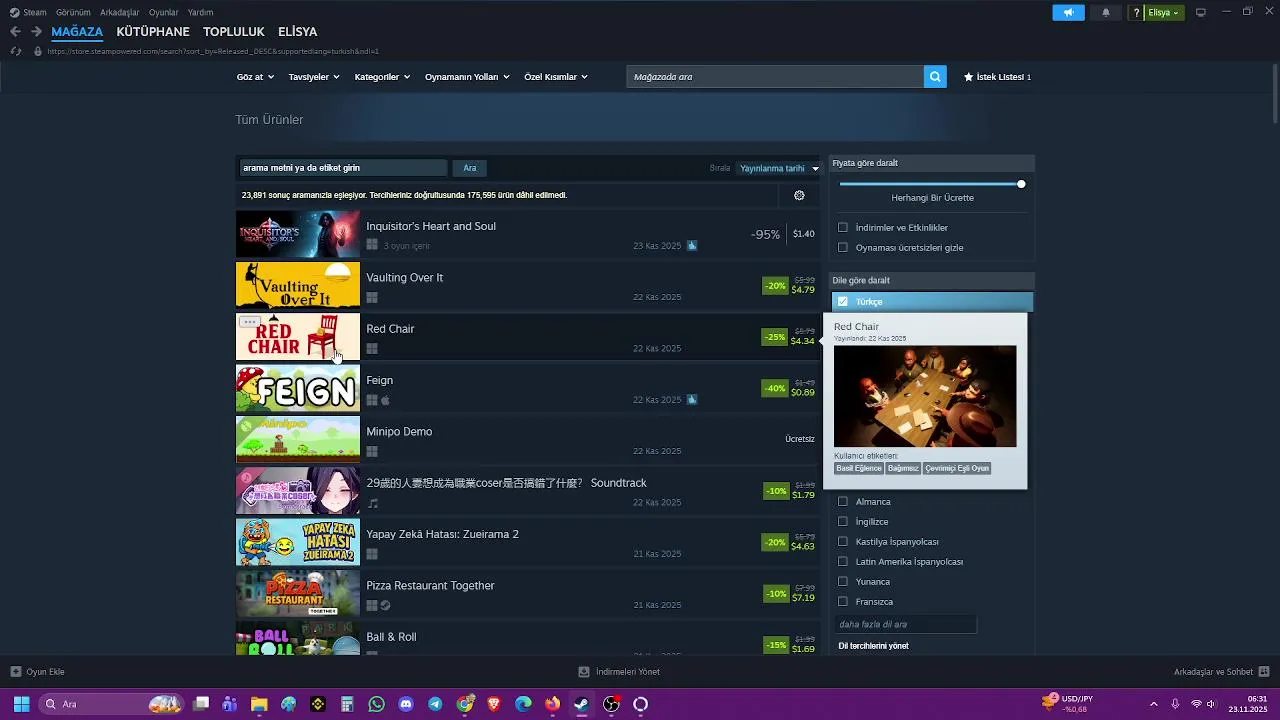This screenshot has height=720, width=1280.
Task: Click the Ara search button
Action: point(470,168)
